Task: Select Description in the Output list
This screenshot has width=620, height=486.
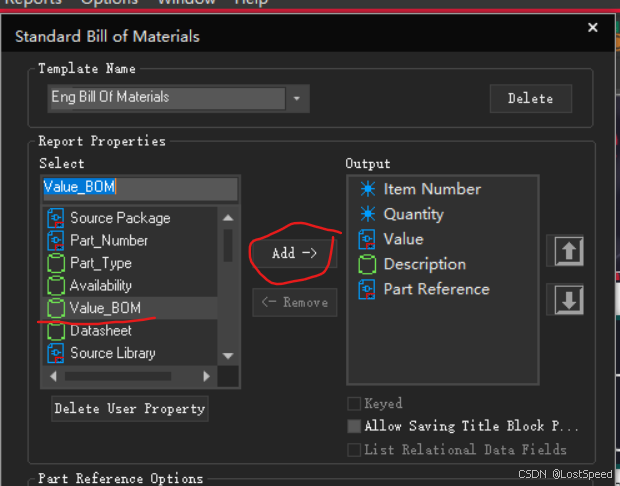Action: click(424, 264)
